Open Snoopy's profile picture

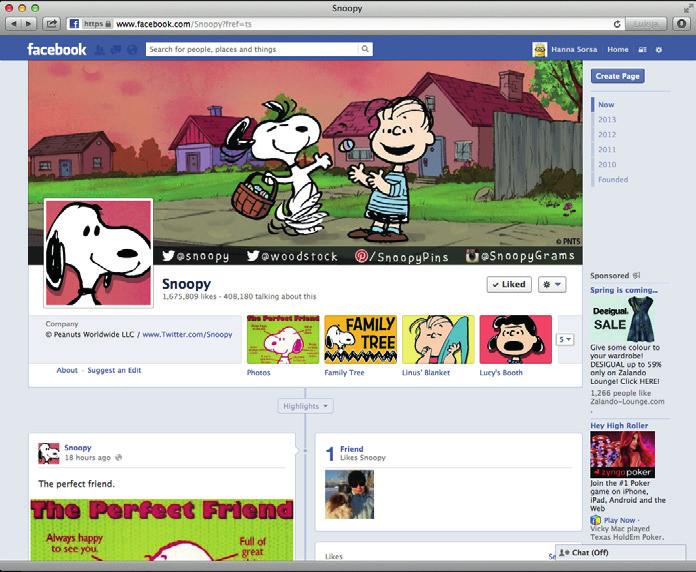[x=99, y=253]
